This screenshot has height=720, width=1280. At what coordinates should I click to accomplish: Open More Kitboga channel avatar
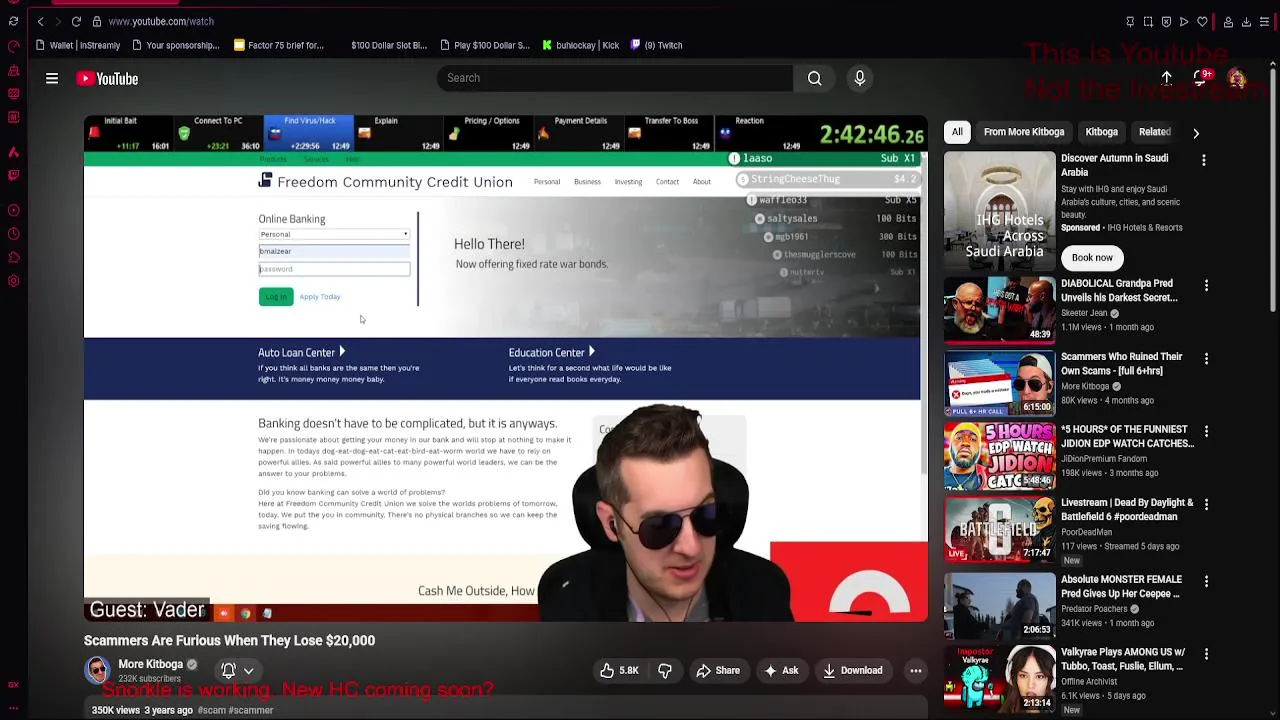[x=97, y=670]
